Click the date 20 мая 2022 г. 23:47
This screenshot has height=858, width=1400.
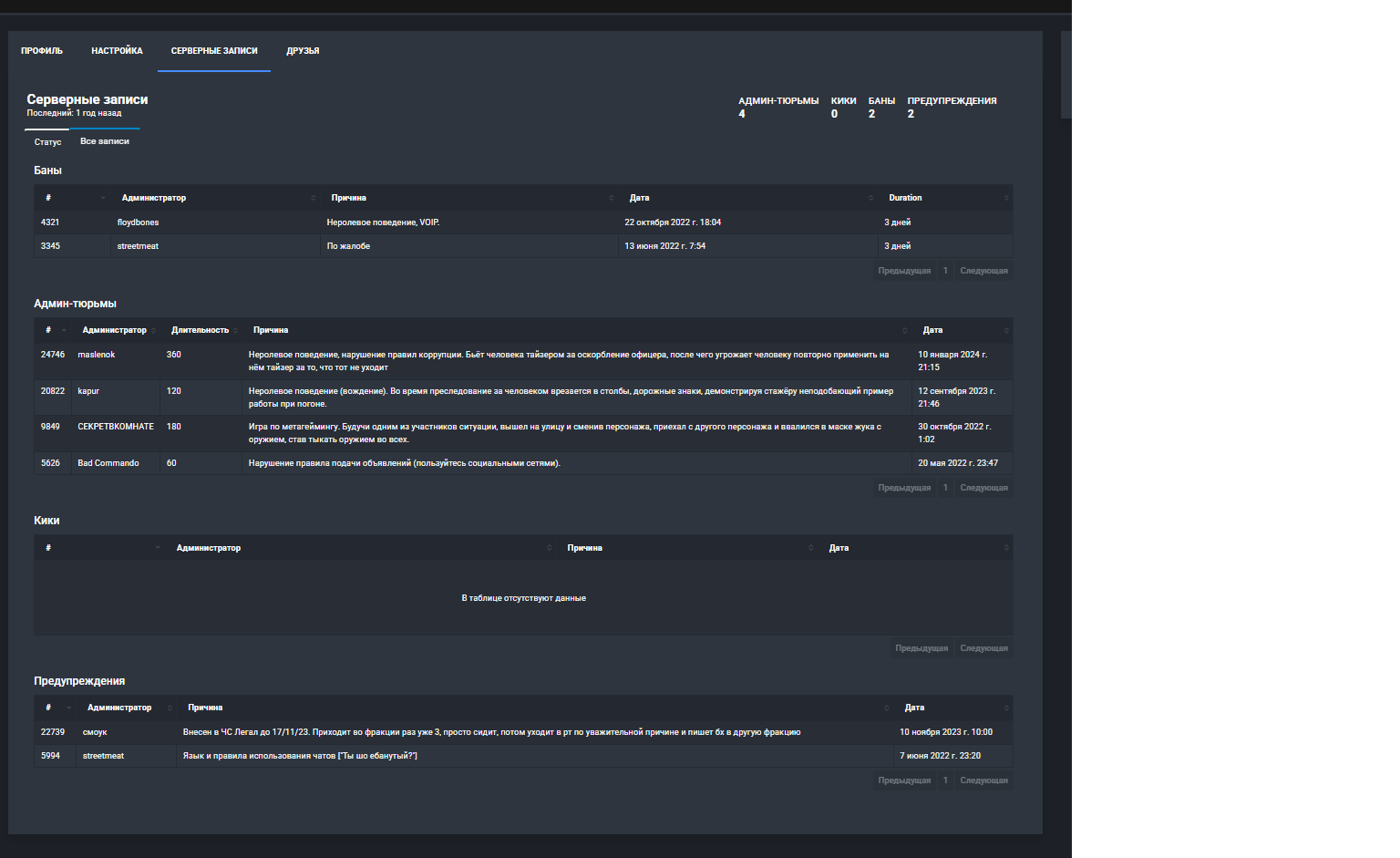958,463
